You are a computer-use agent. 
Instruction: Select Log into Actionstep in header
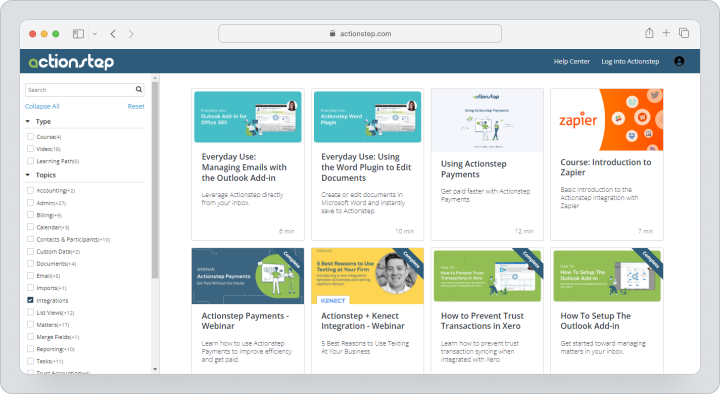(630, 61)
